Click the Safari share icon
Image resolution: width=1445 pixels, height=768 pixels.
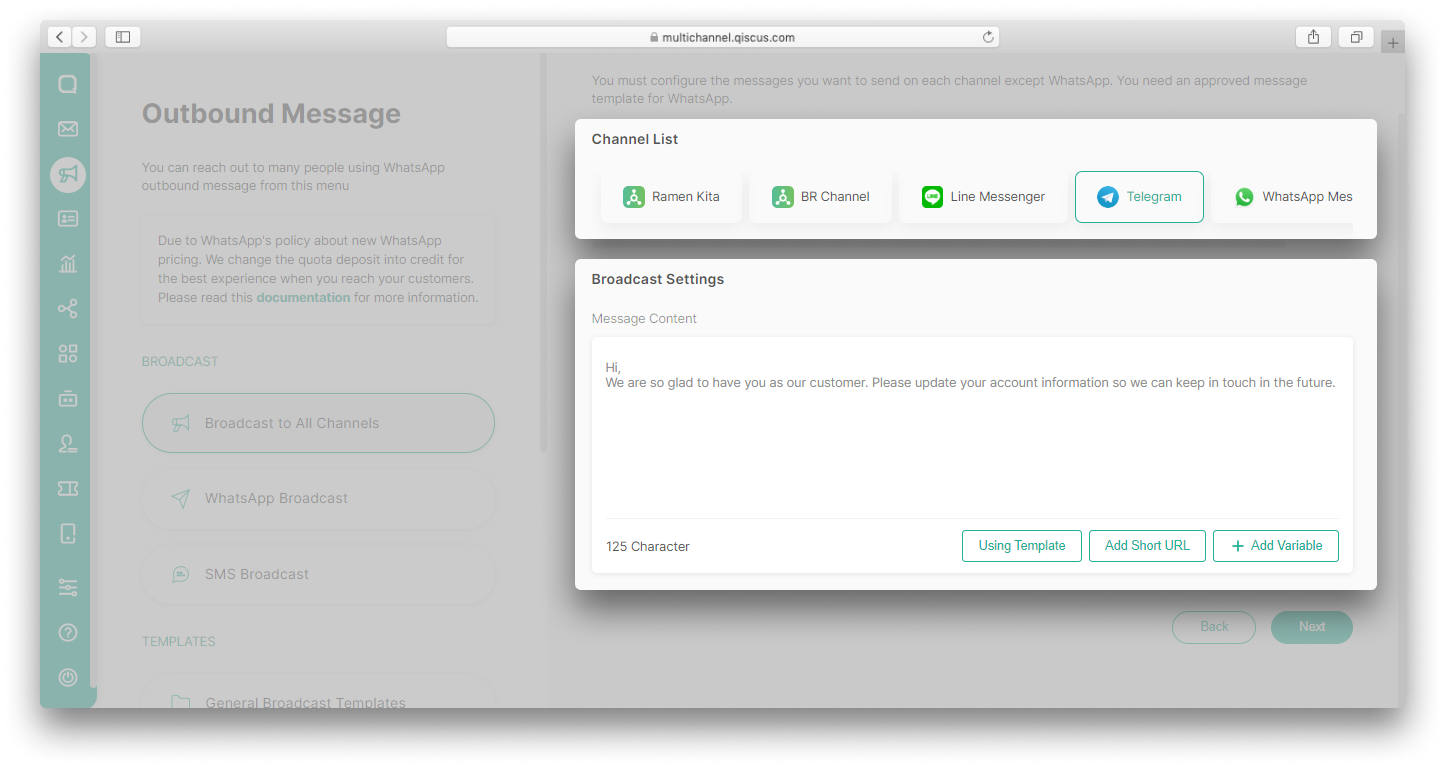click(x=1313, y=37)
